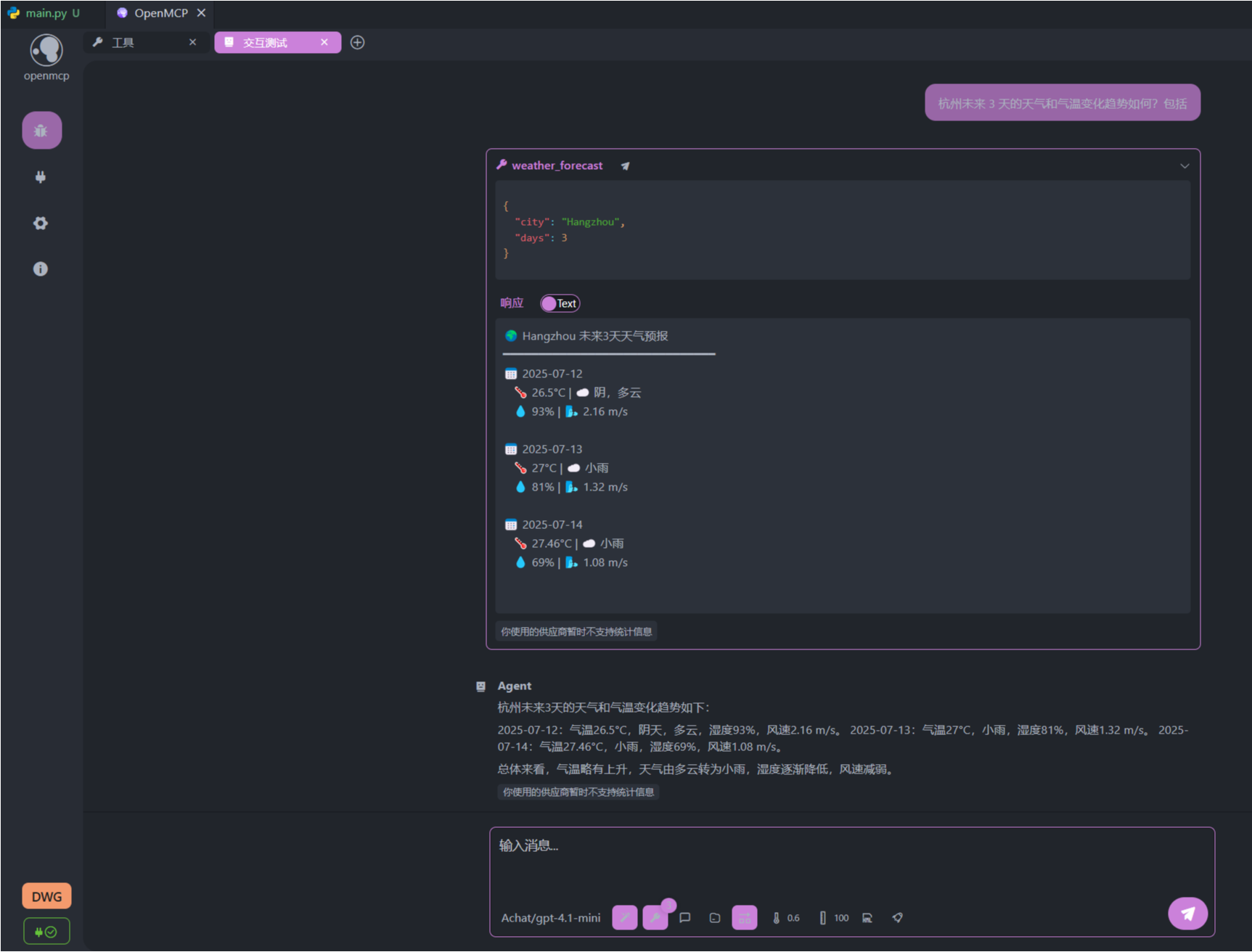The image size is (1252, 952).
Task: Open the about info icon in sidebar
Action: (x=41, y=269)
